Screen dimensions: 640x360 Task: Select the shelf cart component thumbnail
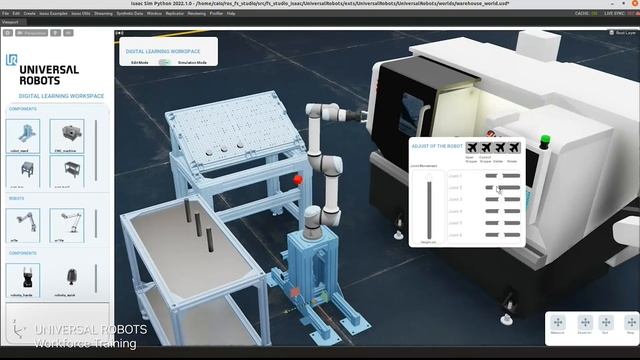[67, 171]
